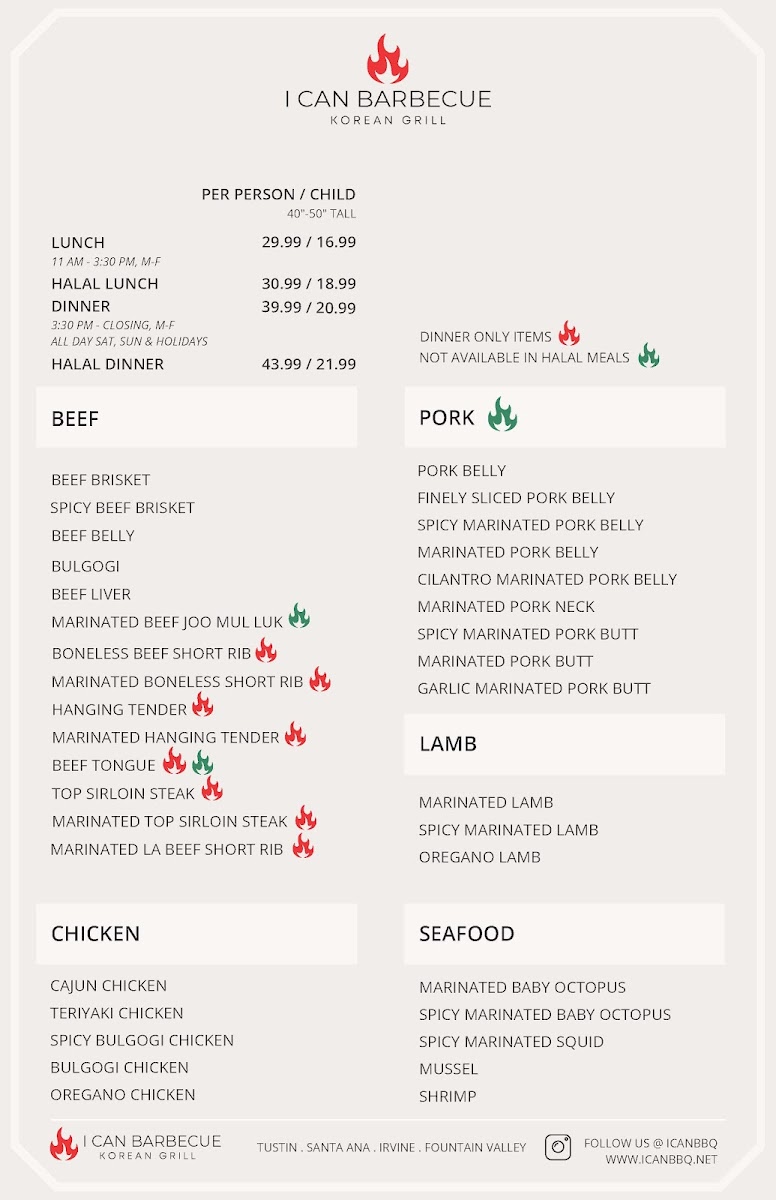
Task: Click the Oregano Chicken menu item
Action: click(123, 1094)
